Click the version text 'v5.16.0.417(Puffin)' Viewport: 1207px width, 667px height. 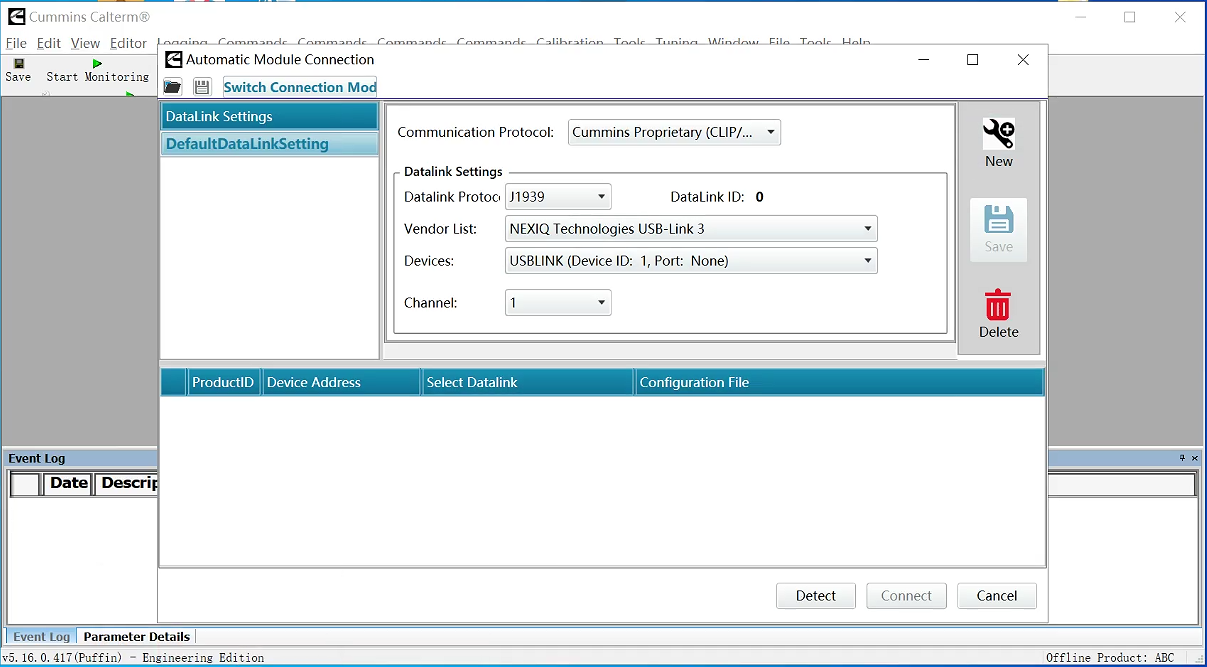click(62, 658)
